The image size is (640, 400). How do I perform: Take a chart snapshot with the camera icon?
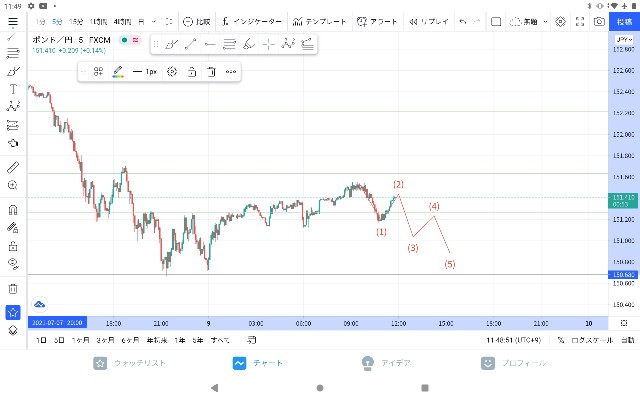[x=599, y=22]
